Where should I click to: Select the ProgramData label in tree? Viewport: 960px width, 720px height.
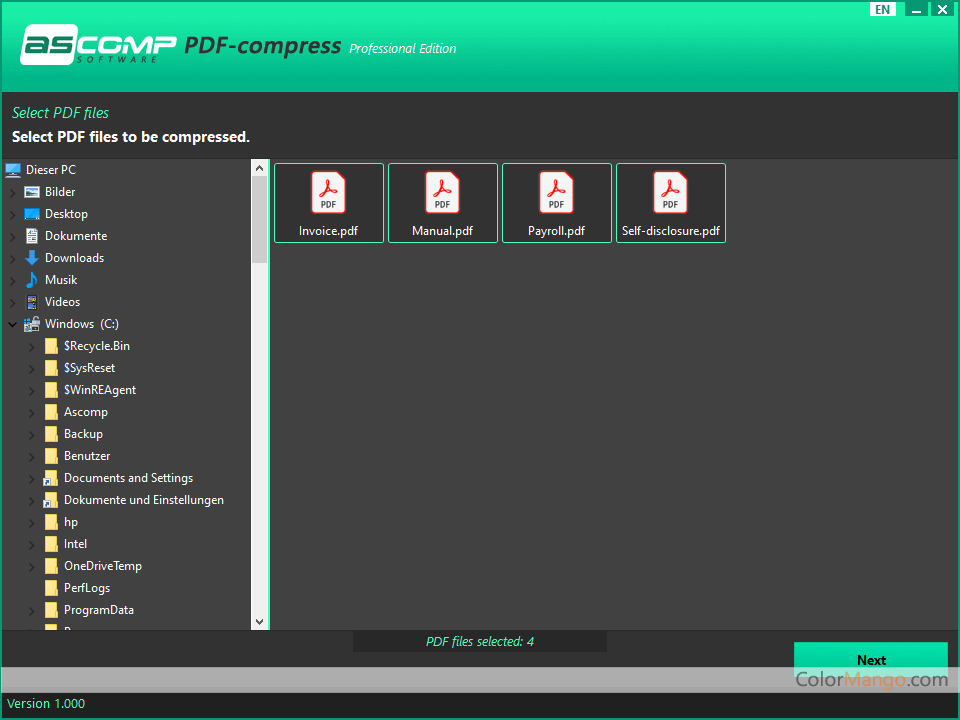tap(99, 610)
